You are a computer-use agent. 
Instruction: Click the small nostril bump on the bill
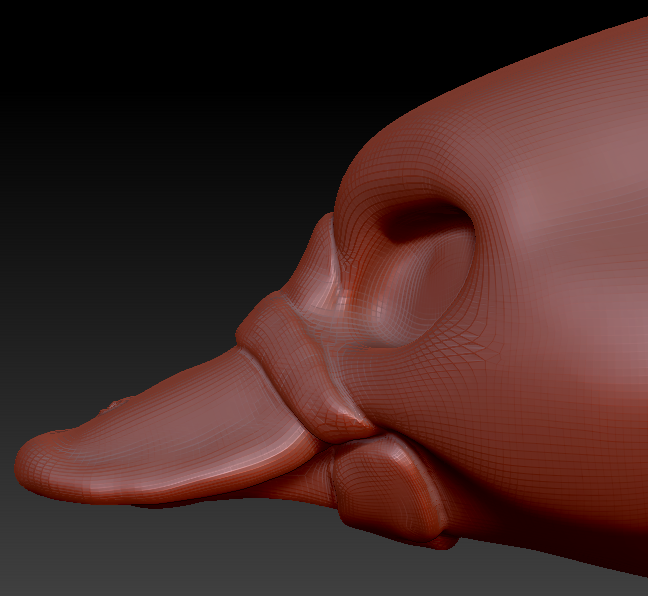tap(117, 403)
